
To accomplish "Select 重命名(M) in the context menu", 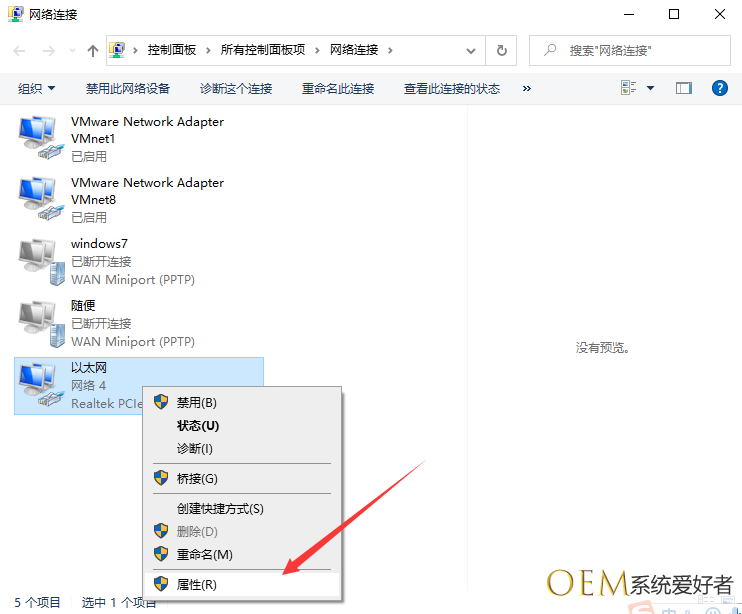I will click(204, 554).
